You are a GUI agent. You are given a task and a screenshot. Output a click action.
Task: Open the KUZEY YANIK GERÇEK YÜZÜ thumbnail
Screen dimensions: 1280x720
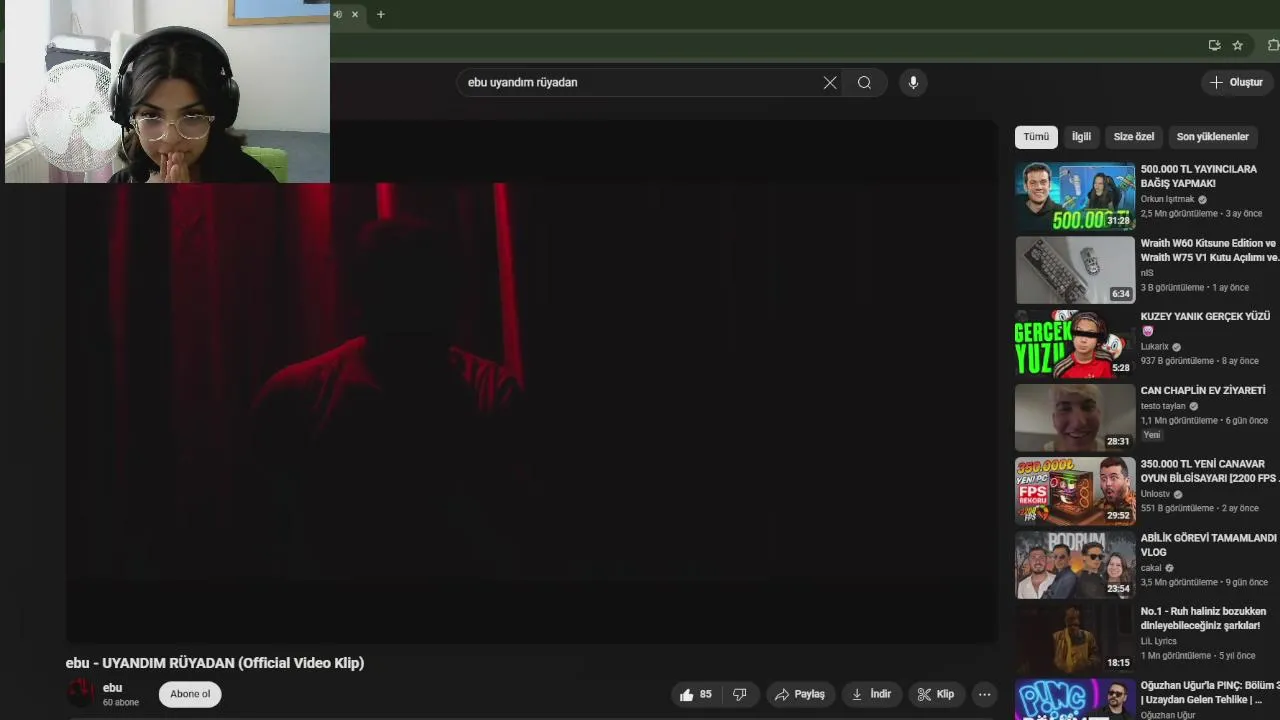pyautogui.click(x=1075, y=344)
